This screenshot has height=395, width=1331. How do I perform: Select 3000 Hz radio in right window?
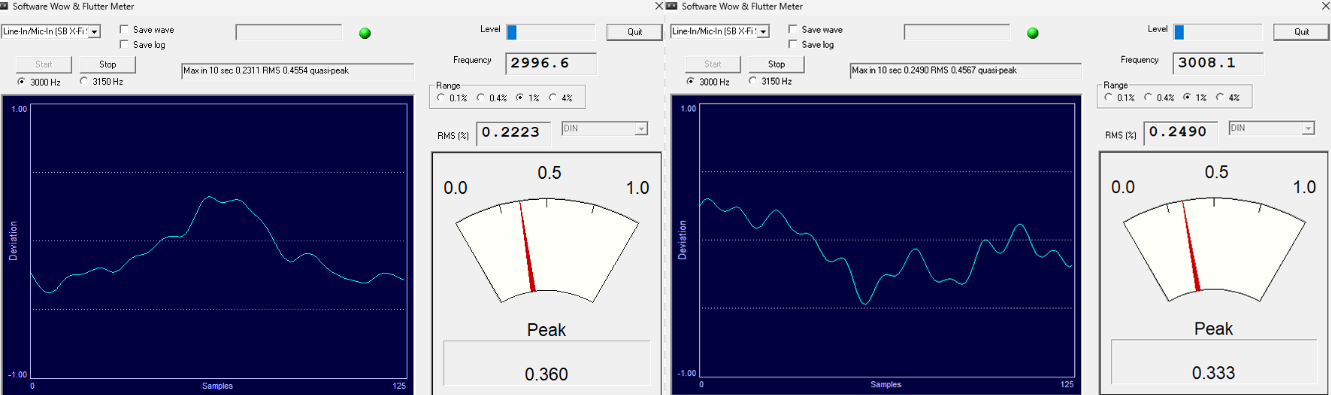coord(691,81)
